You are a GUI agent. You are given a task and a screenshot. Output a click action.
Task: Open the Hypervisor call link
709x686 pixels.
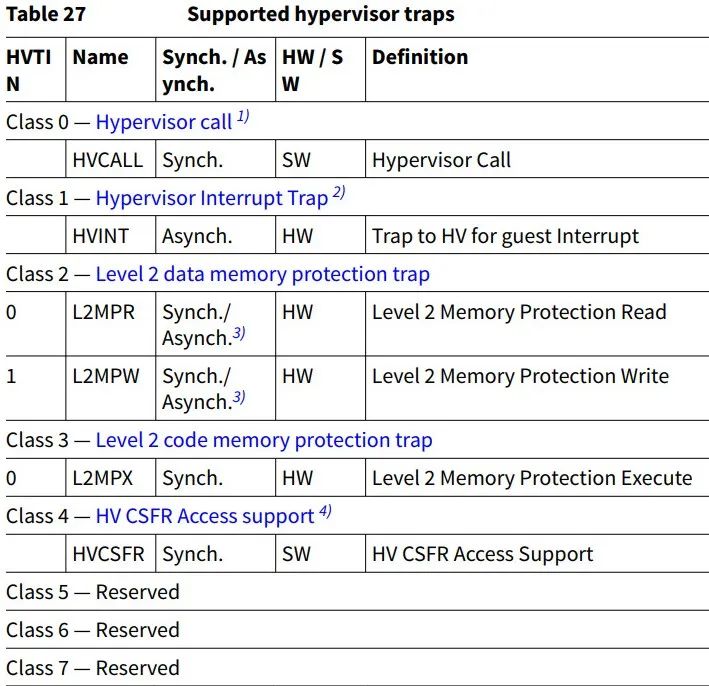[164, 122]
